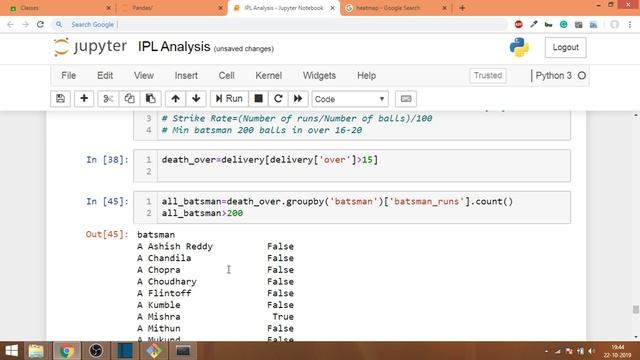Image resolution: width=640 pixels, height=360 pixels.
Task: Cut selected cells with scissors icon
Action: click(x=108, y=99)
